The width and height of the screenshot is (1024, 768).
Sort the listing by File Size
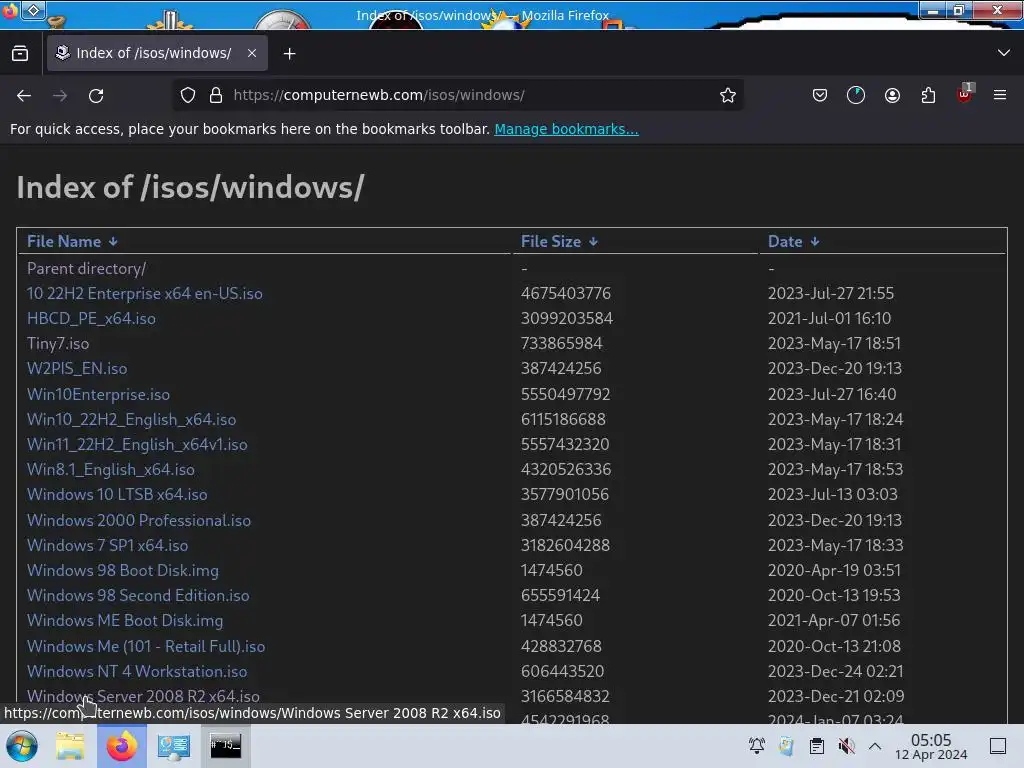[x=559, y=242]
